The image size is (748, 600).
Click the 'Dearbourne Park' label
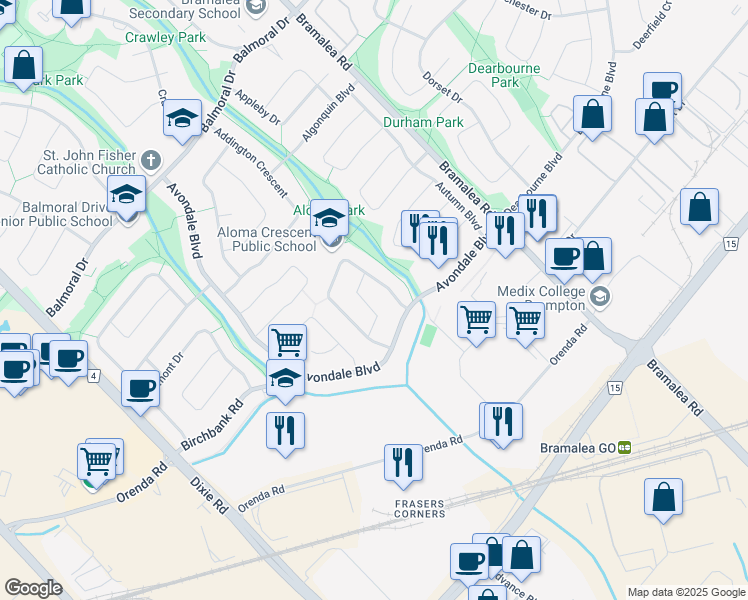tap(505, 75)
